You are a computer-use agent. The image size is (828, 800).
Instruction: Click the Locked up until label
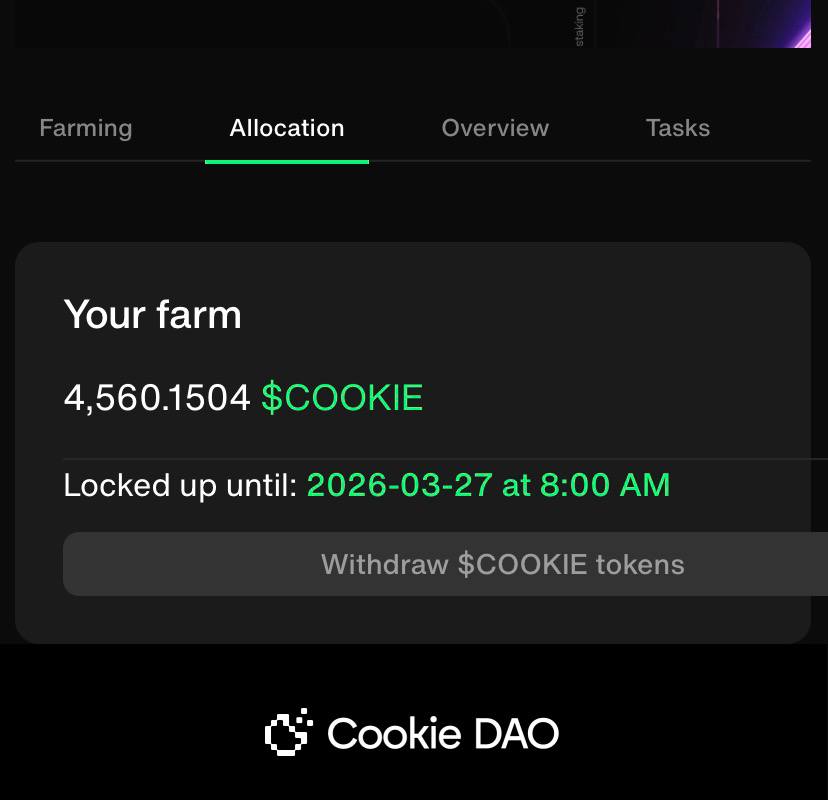(180, 485)
